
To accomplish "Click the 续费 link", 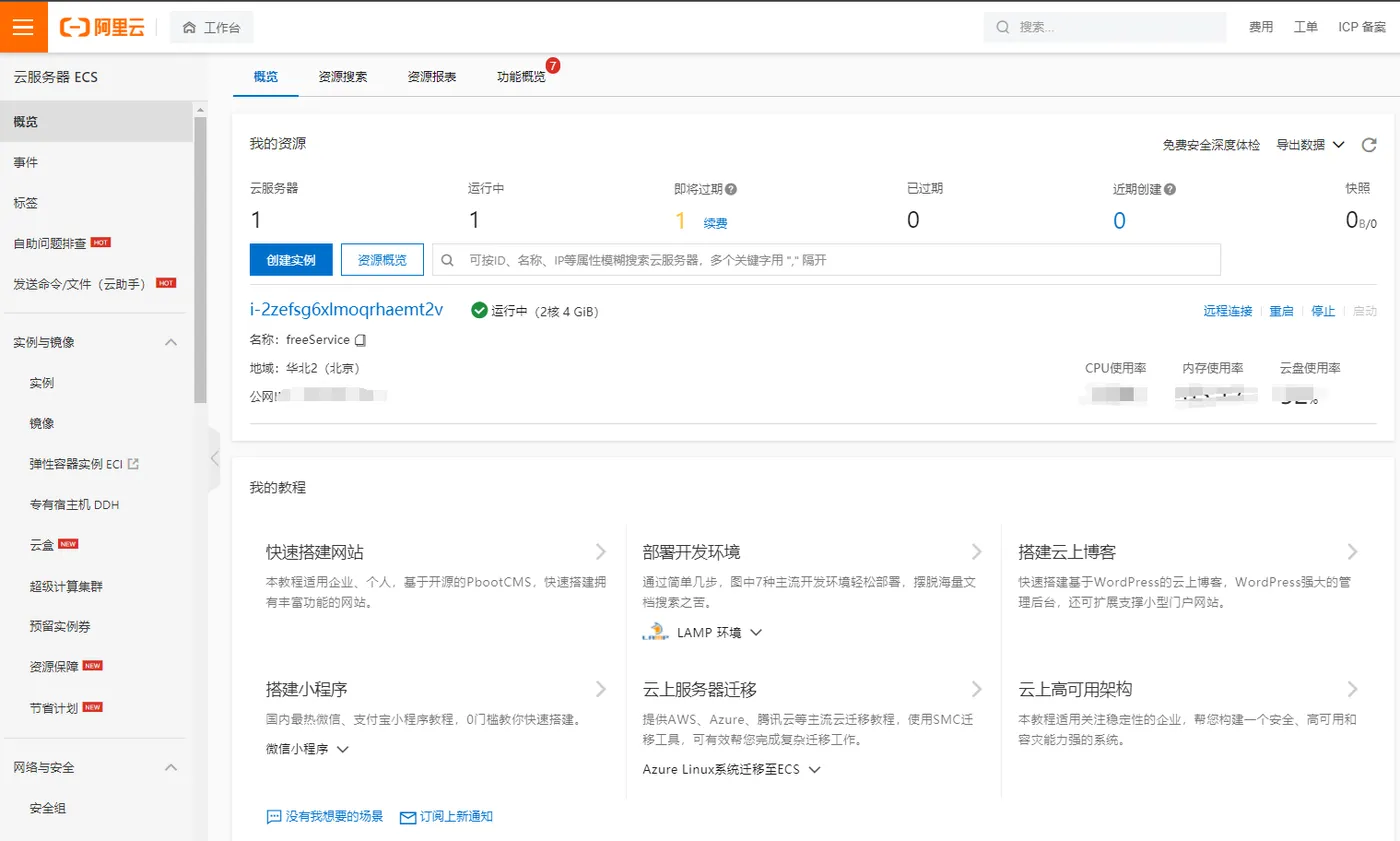I will (x=715, y=223).
